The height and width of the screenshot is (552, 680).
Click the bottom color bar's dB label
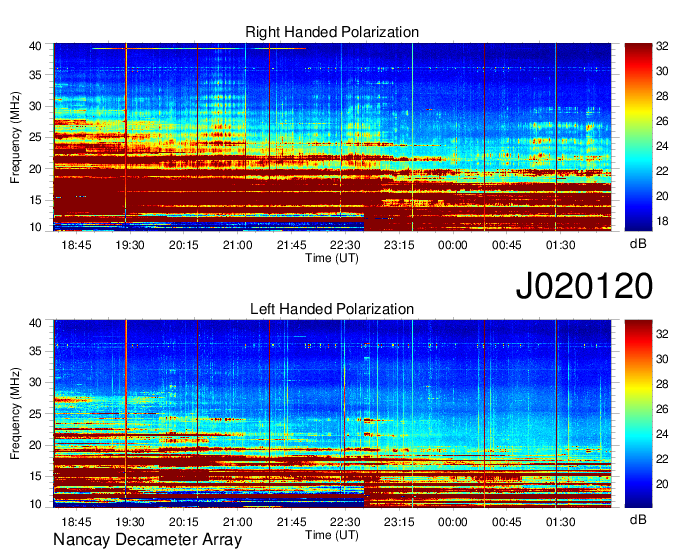pyautogui.click(x=638, y=520)
